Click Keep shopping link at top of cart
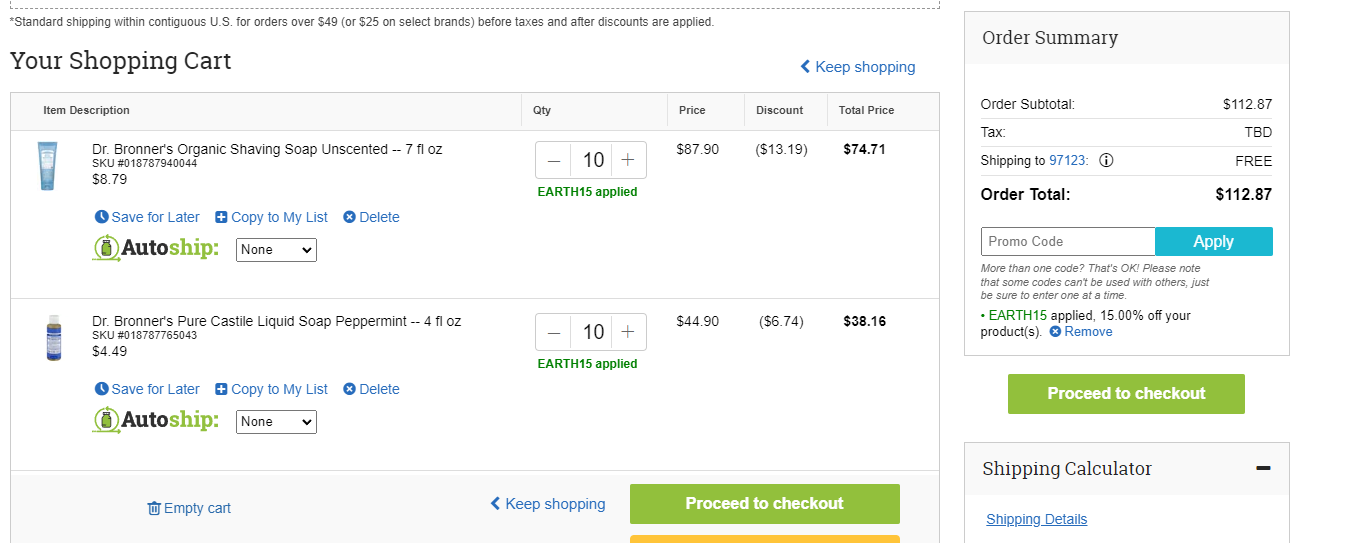The height and width of the screenshot is (543, 1347). coord(858,67)
